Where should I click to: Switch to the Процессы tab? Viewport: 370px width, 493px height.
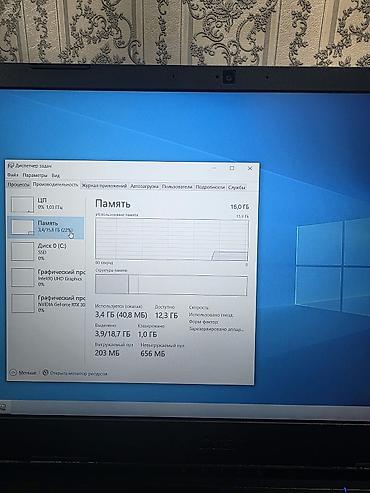point(19,185)
